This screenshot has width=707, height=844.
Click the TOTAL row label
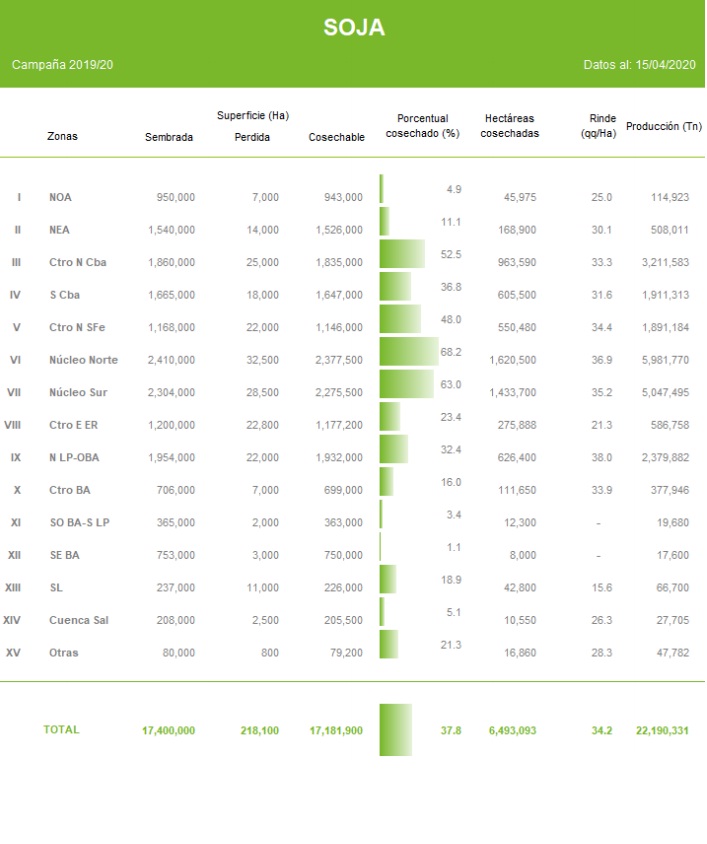click(61, 730)
